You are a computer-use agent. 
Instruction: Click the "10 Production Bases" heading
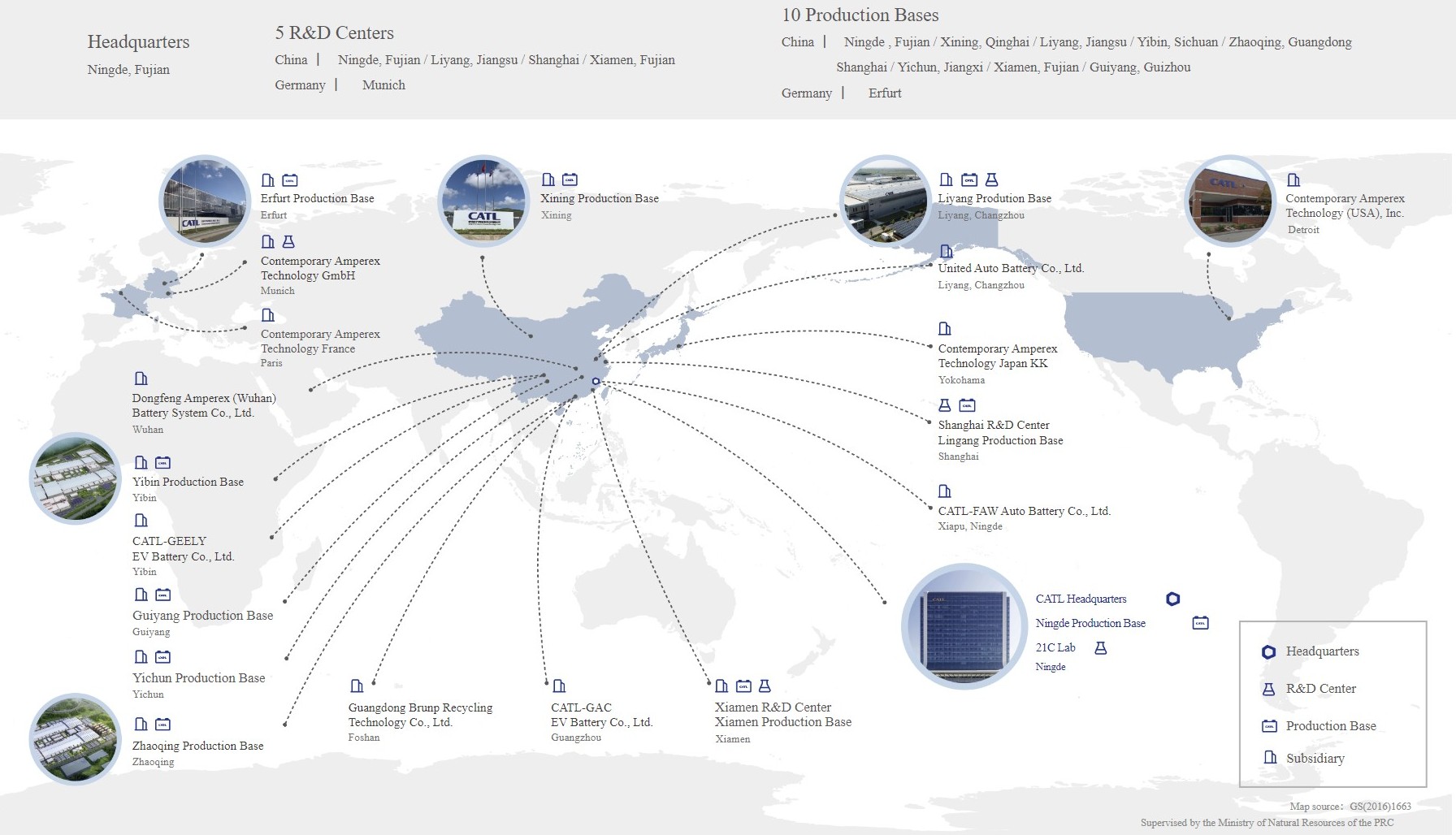tap(860, 15)
